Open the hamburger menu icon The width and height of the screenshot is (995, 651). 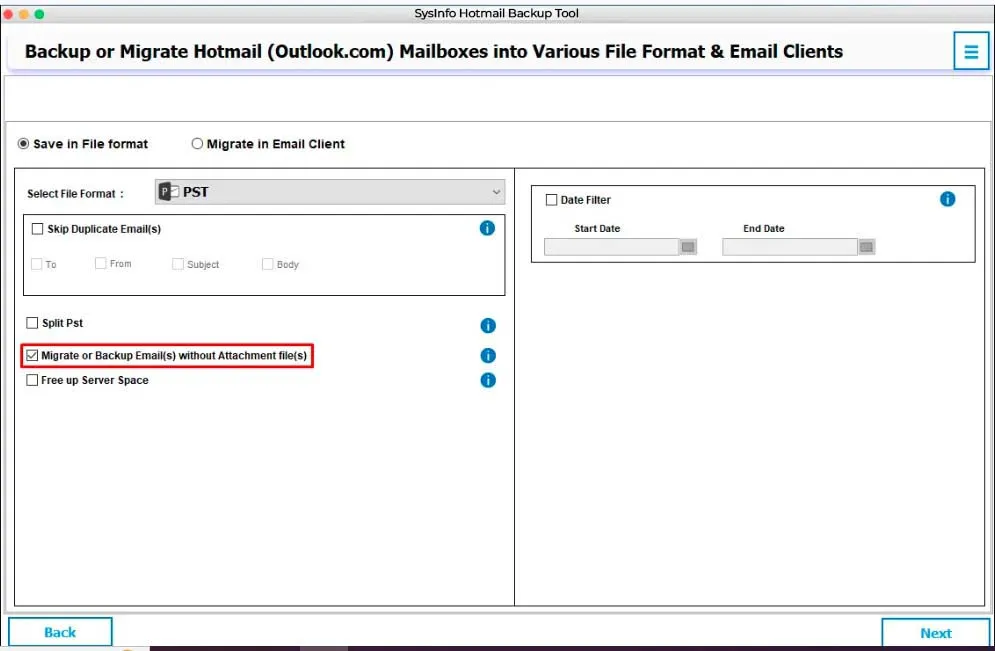point(971,51)
